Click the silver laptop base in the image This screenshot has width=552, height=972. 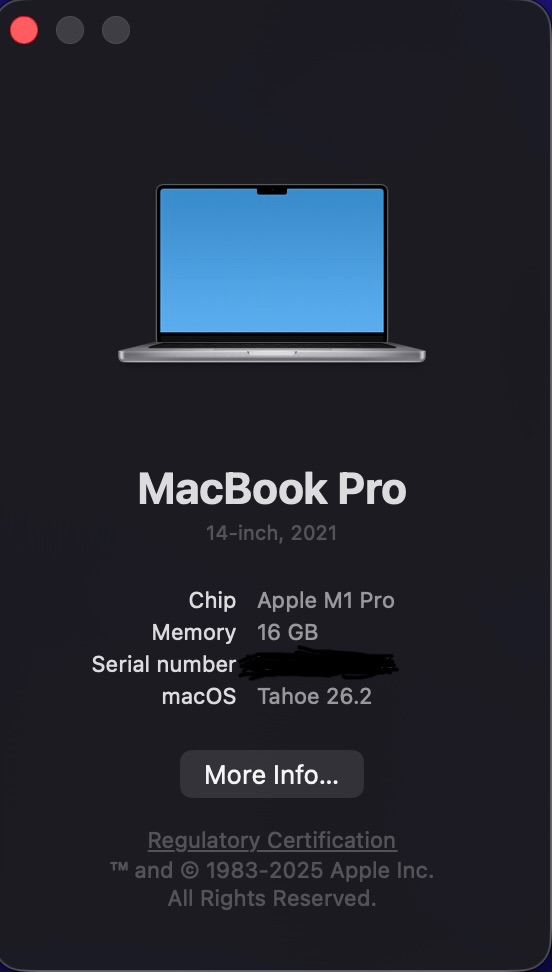[x=272, y=353]
